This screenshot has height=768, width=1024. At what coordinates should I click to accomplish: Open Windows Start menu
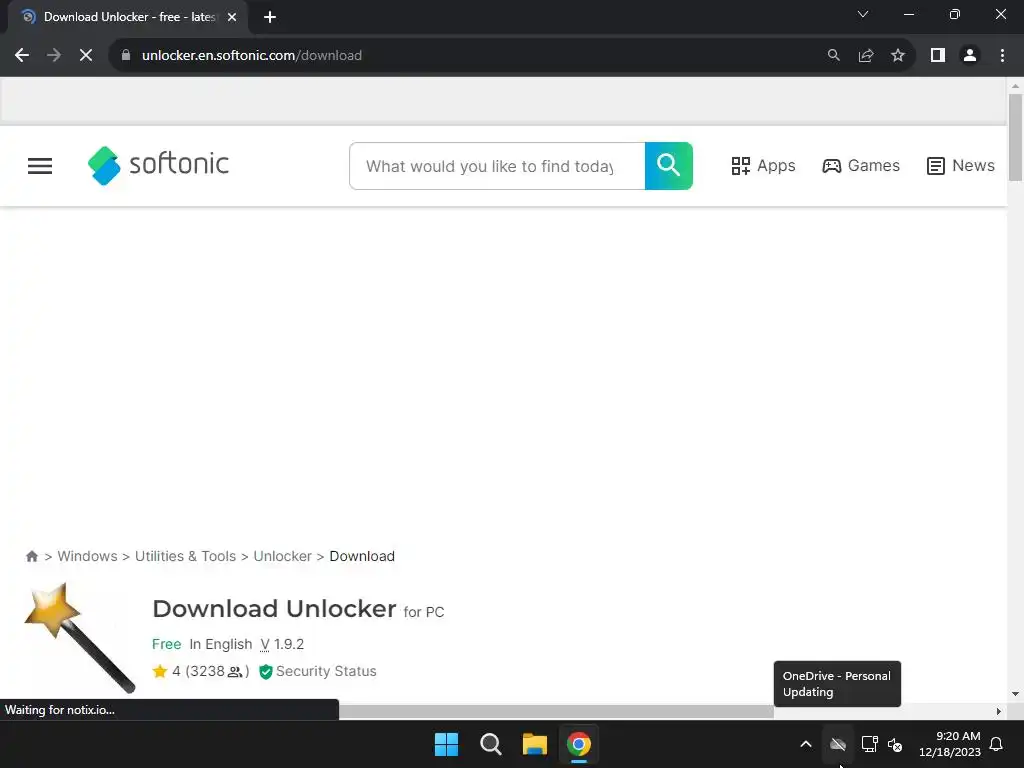[x=447, y=744]
